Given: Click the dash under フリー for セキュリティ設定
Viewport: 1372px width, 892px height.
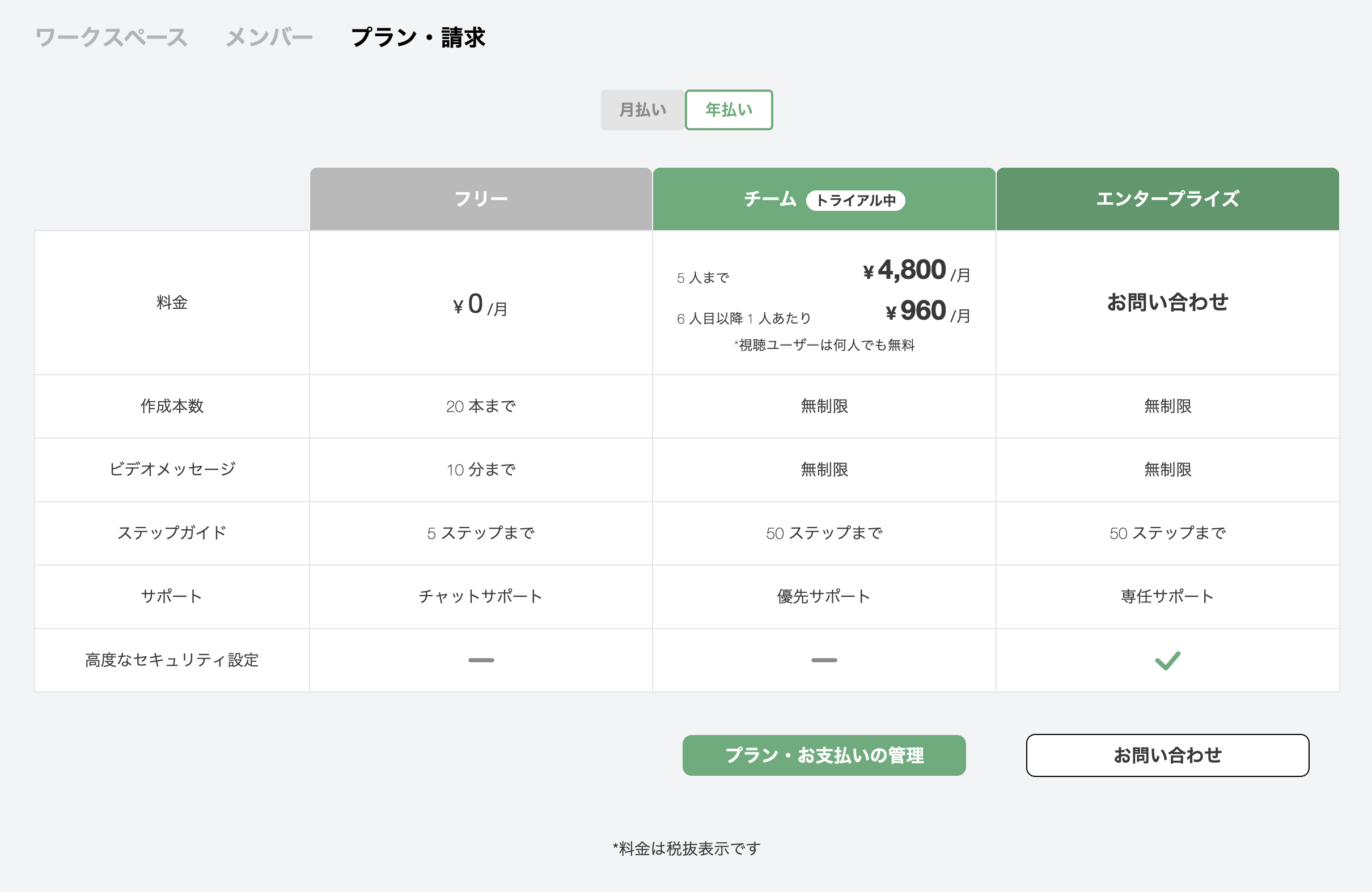Looking at the screenshot, I should tap(480, 660).
